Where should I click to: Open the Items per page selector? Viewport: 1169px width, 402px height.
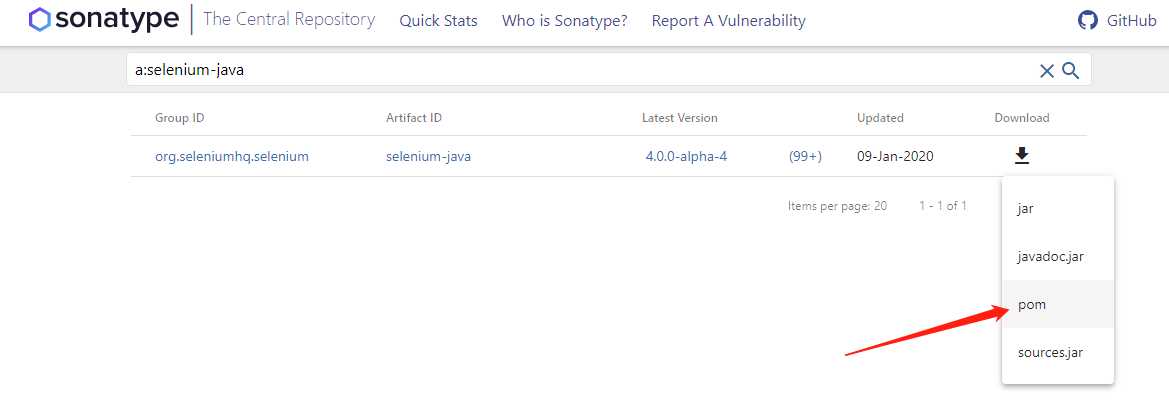coord(837,206)
